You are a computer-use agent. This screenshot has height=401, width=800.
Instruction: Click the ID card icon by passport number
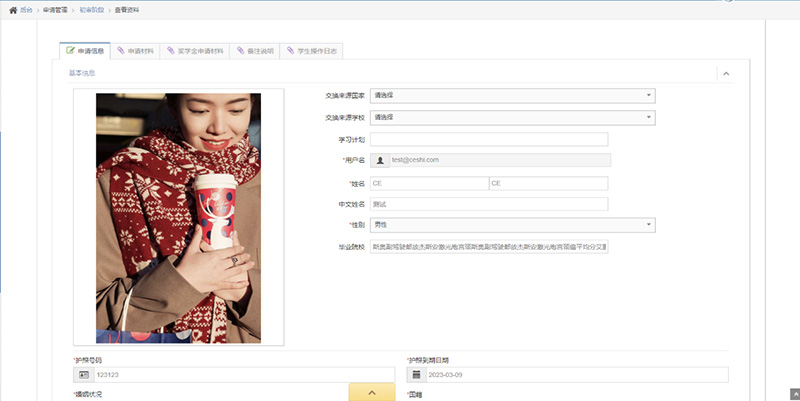click(83, 375)
